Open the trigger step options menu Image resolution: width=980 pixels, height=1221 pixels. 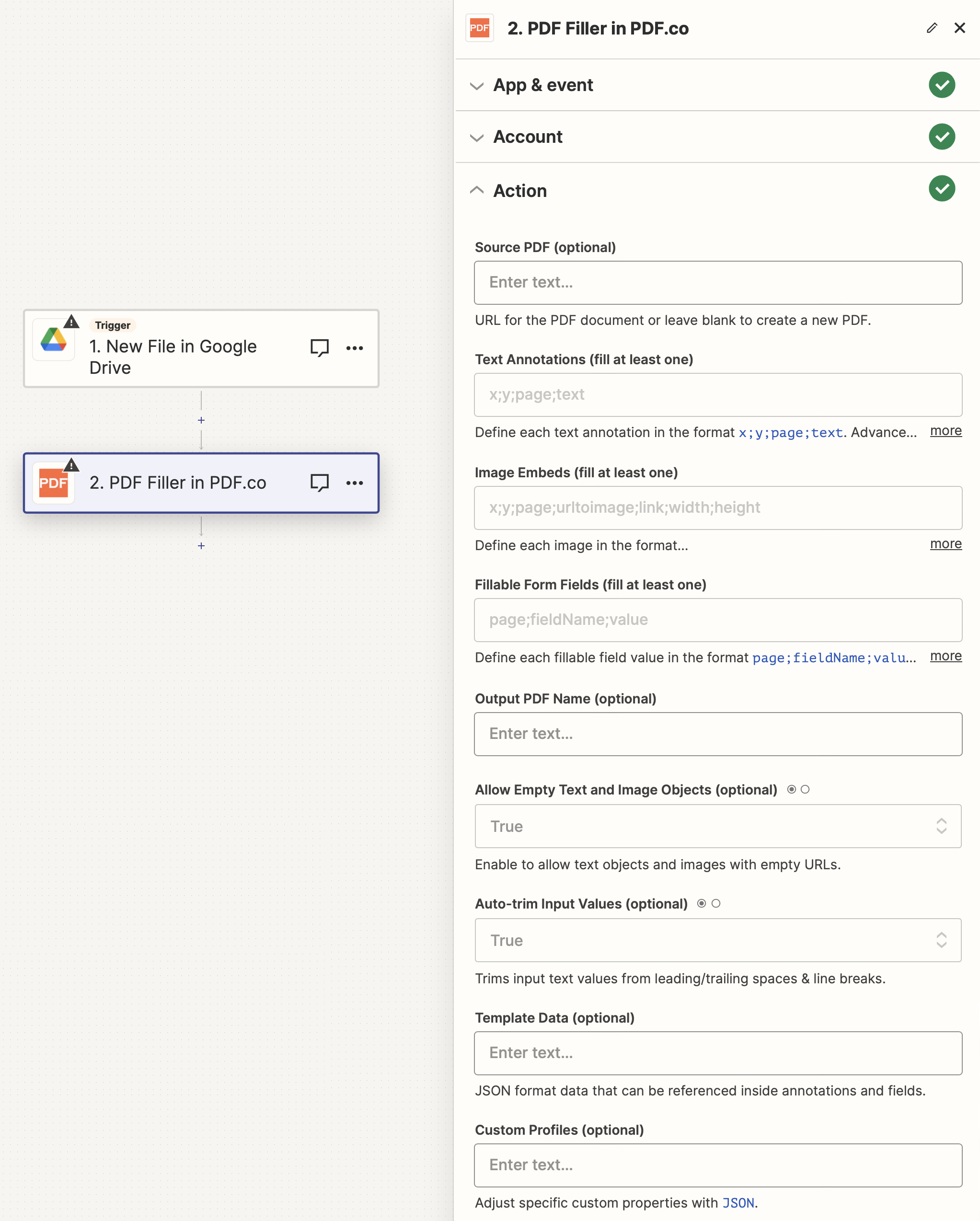[355, 348]
